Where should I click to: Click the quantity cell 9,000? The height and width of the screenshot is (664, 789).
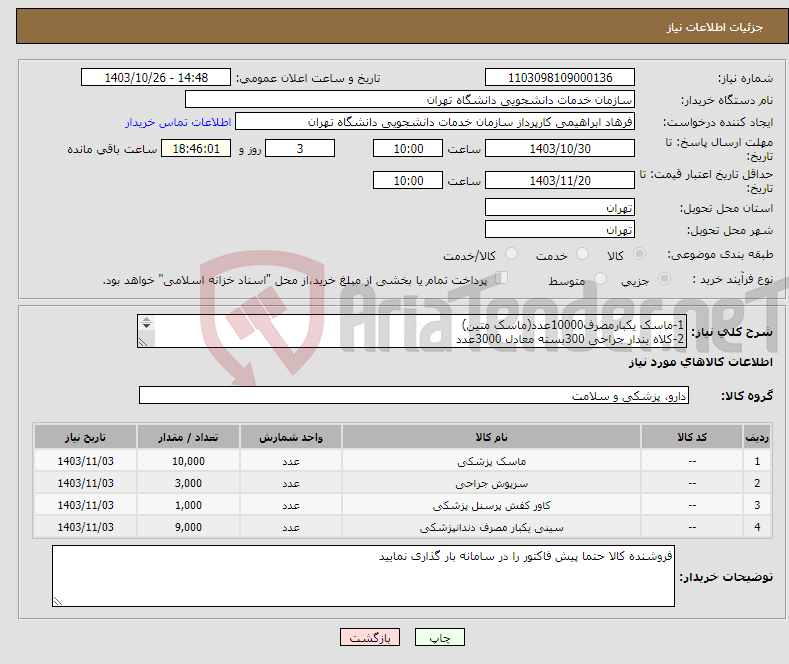pos(188,528)
